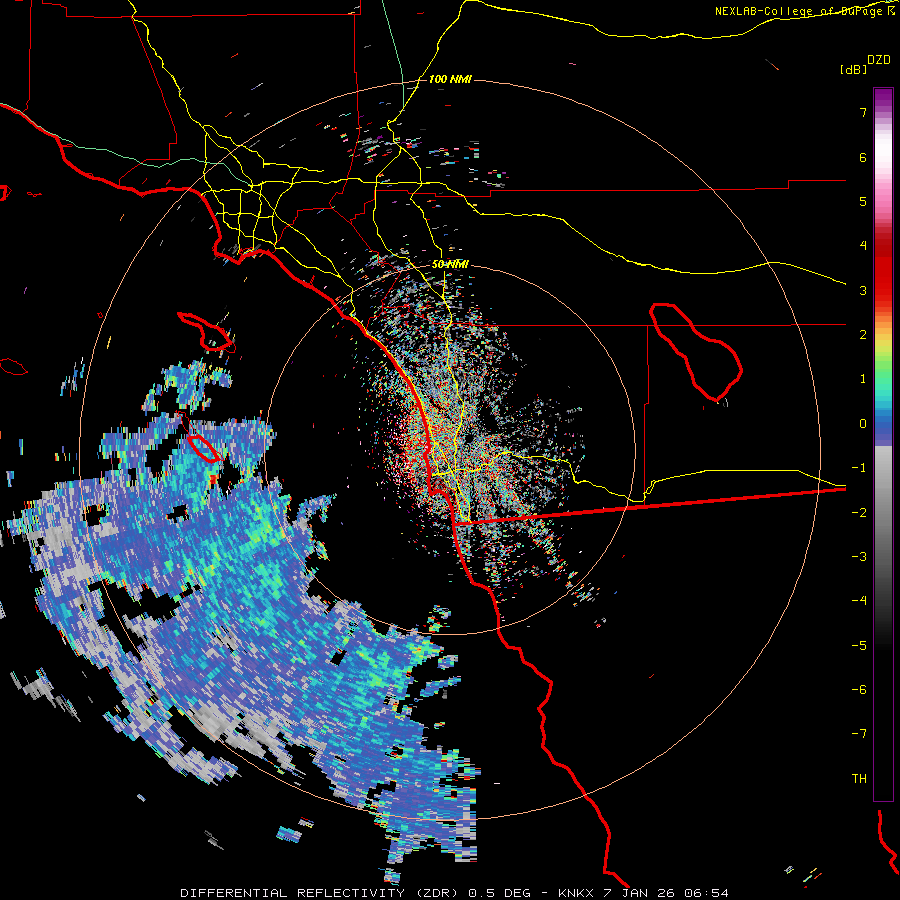This screenshot has height=900, width=900.
Task: Click the TH label on color scale
Action: 859,779
